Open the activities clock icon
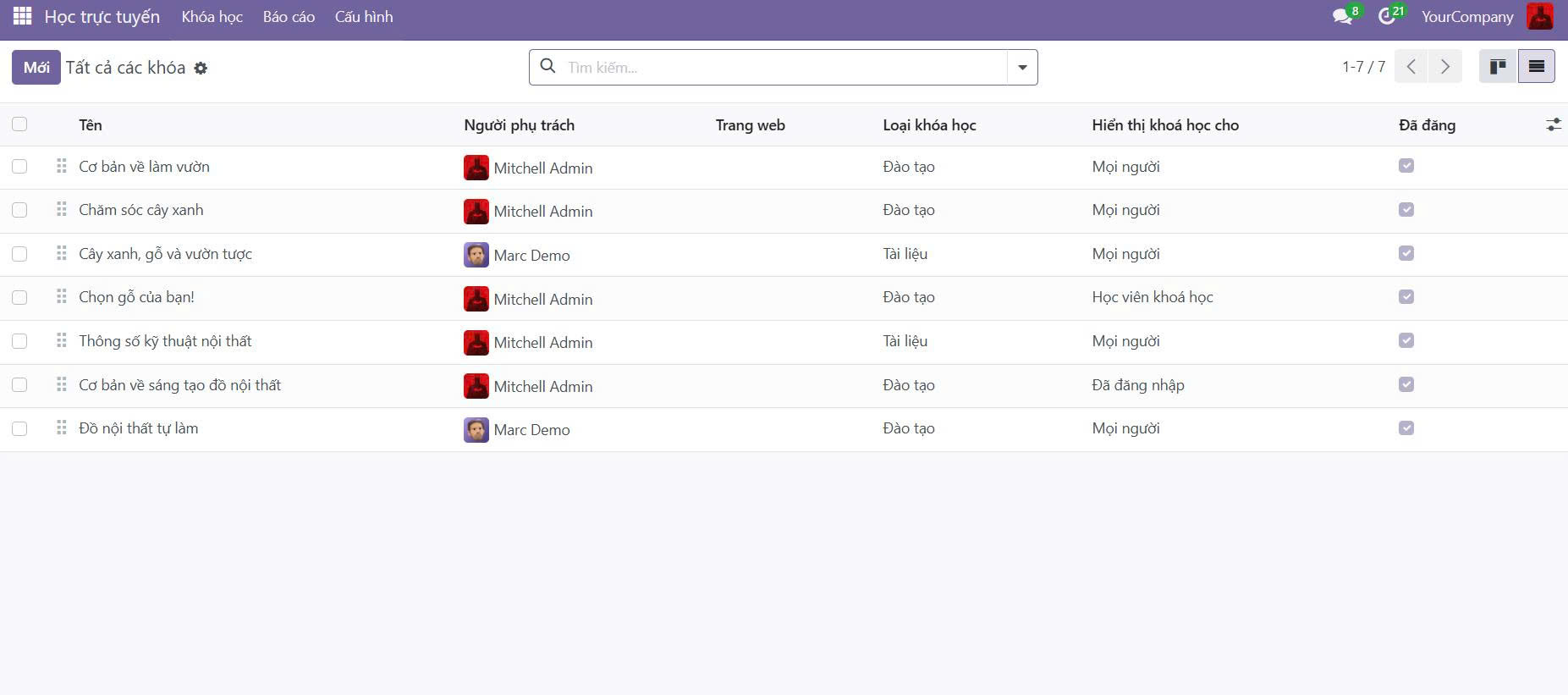 (x=1387, y=17)
